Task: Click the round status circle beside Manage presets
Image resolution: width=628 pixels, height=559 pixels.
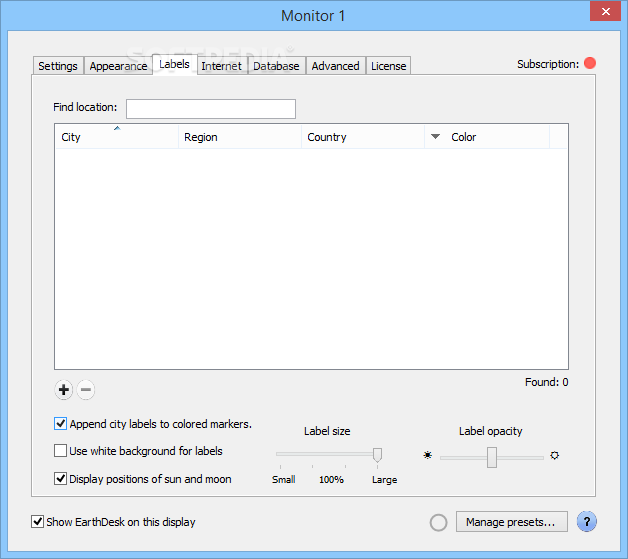Action: click(438, 523)
